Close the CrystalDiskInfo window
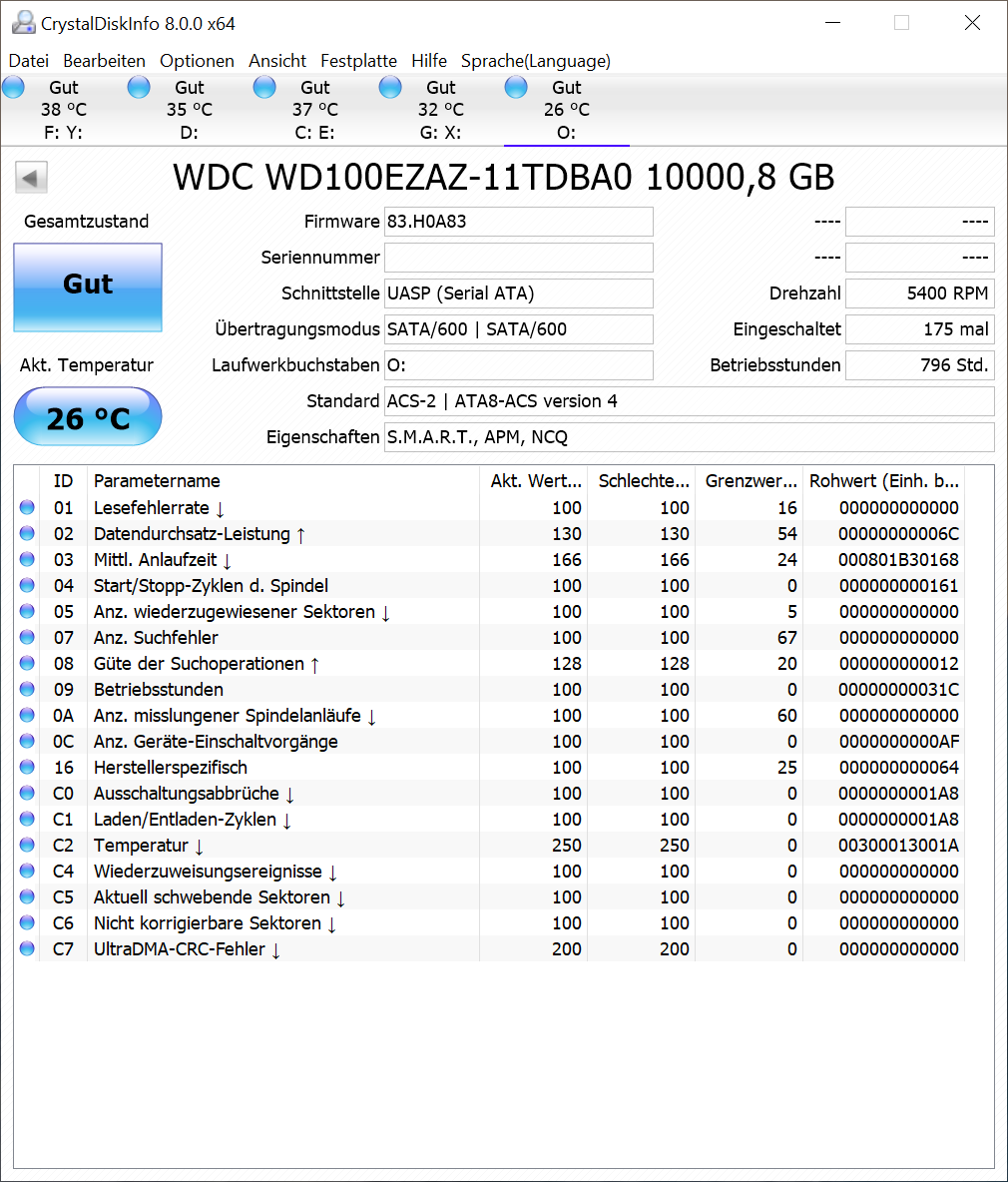This screenshot has height=1182, width=1008. tap(973, 23)
